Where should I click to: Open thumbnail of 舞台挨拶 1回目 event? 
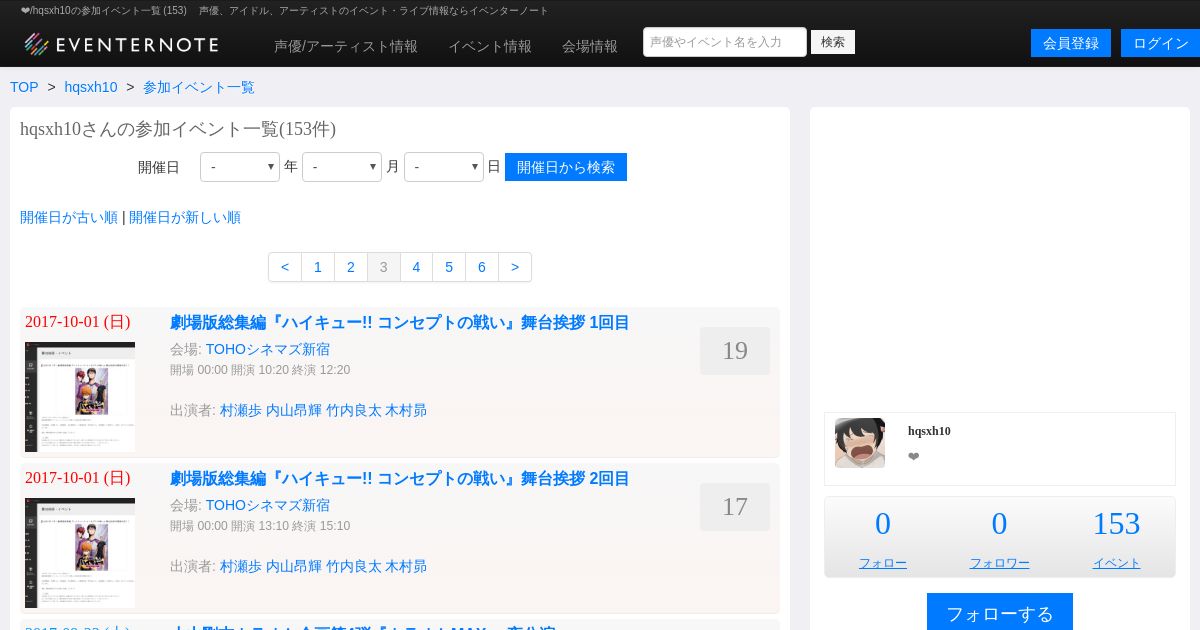click(80, 397)
